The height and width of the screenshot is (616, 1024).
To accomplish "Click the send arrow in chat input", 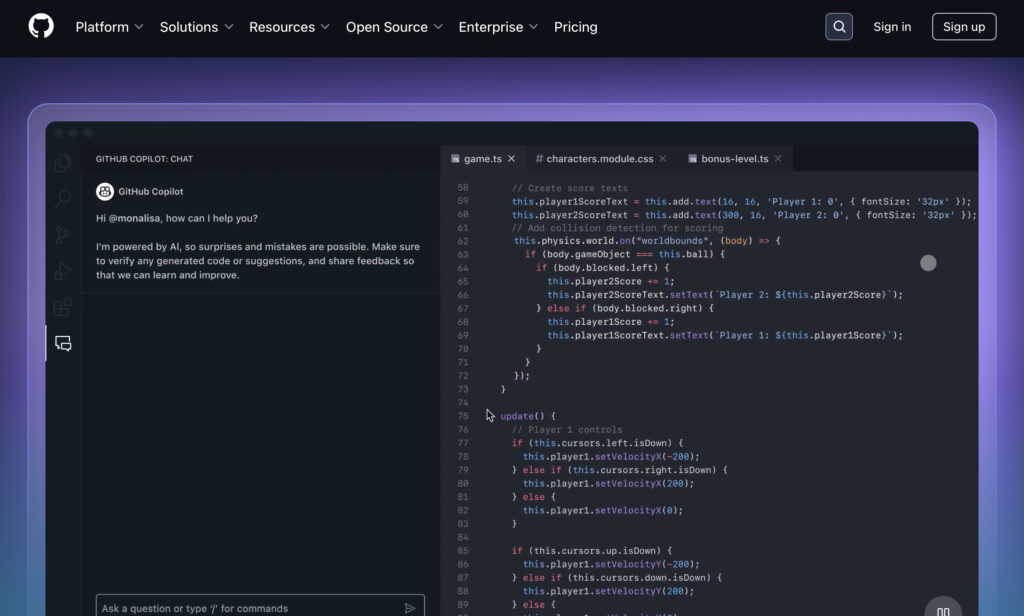I will click(410, 608).
